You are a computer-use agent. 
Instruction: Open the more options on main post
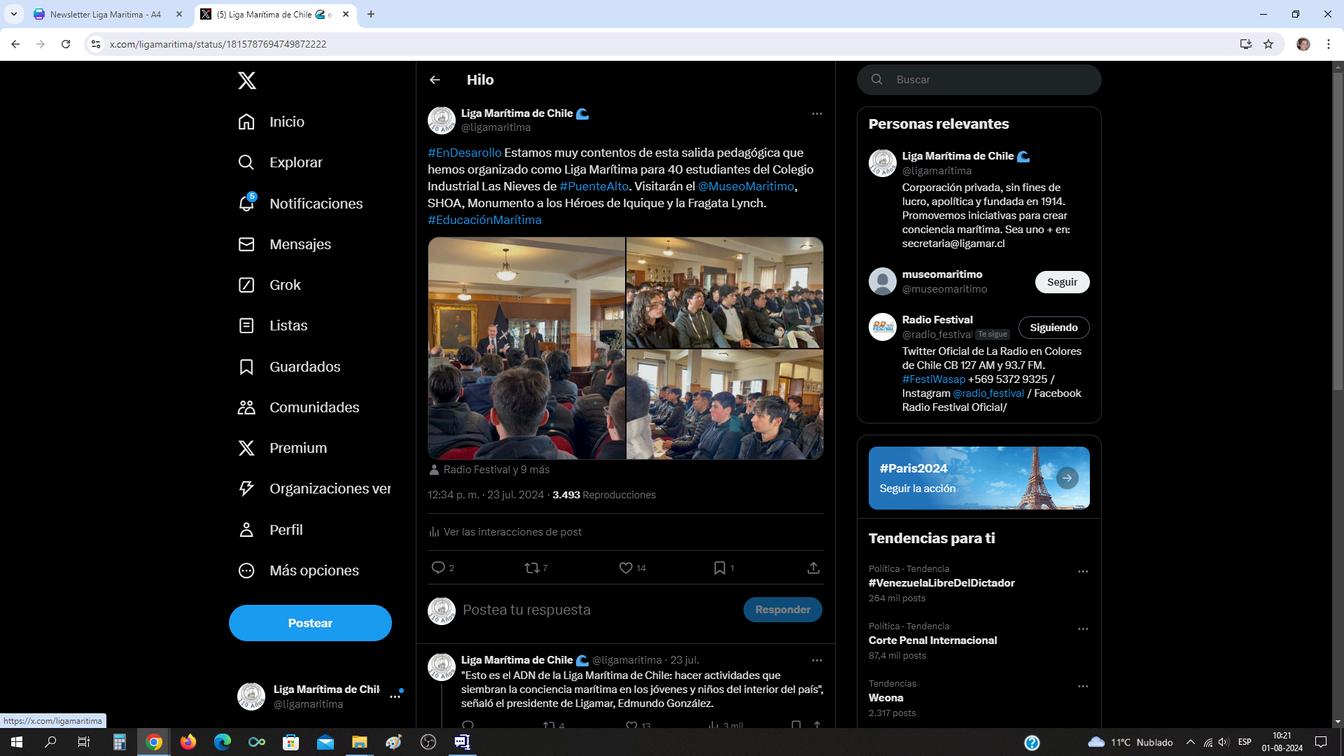tap(817, 114)
